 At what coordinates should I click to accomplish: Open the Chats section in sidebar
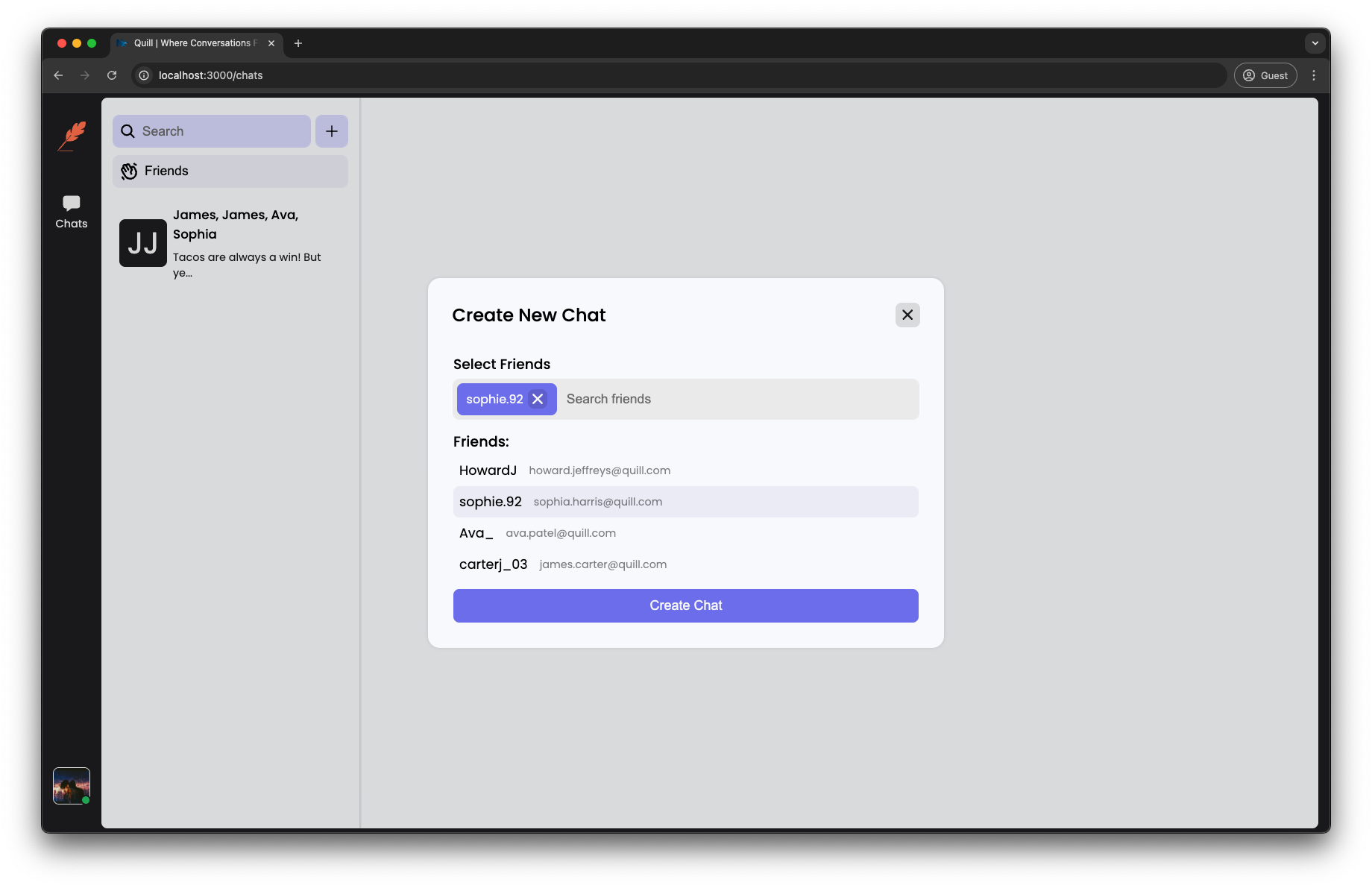pos(72,212)
